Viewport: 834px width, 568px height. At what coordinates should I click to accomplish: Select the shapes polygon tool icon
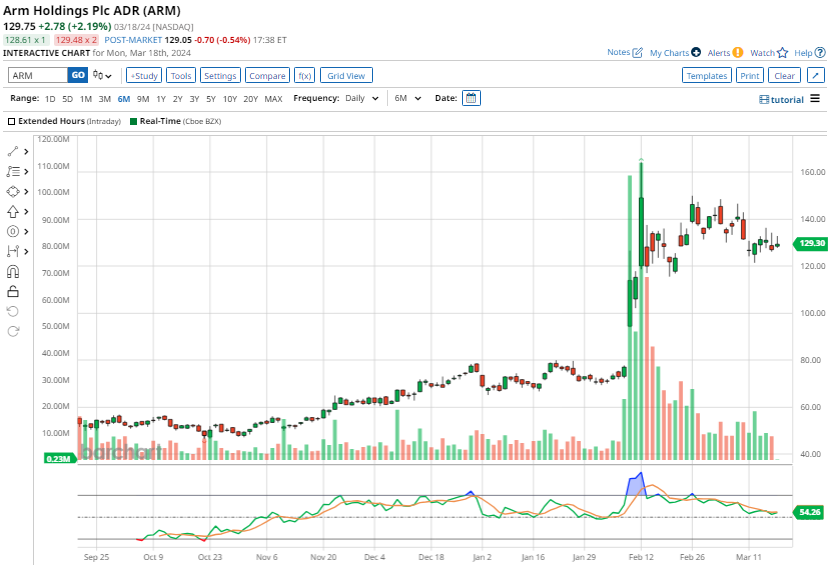click(x=13, y=191)
